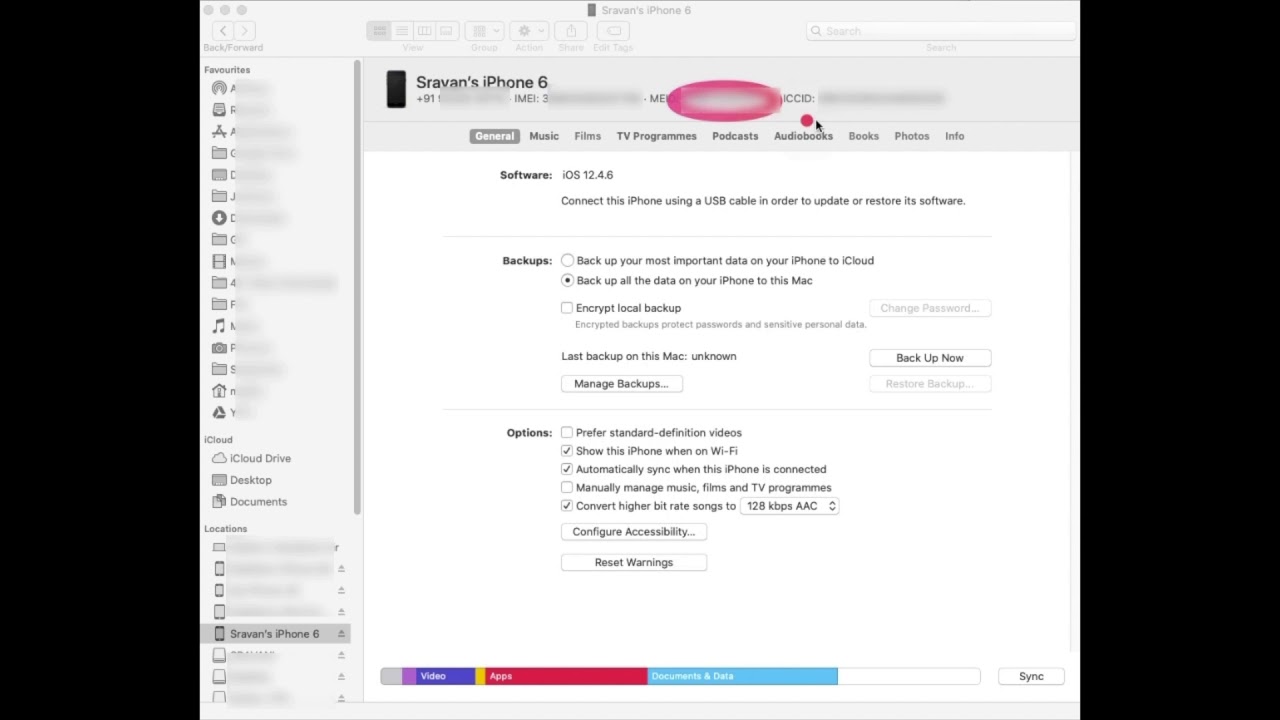The image size is (1280, 720).
Task: Enable Manually manage music, films, TV programmes
Action: pos(567,488)
